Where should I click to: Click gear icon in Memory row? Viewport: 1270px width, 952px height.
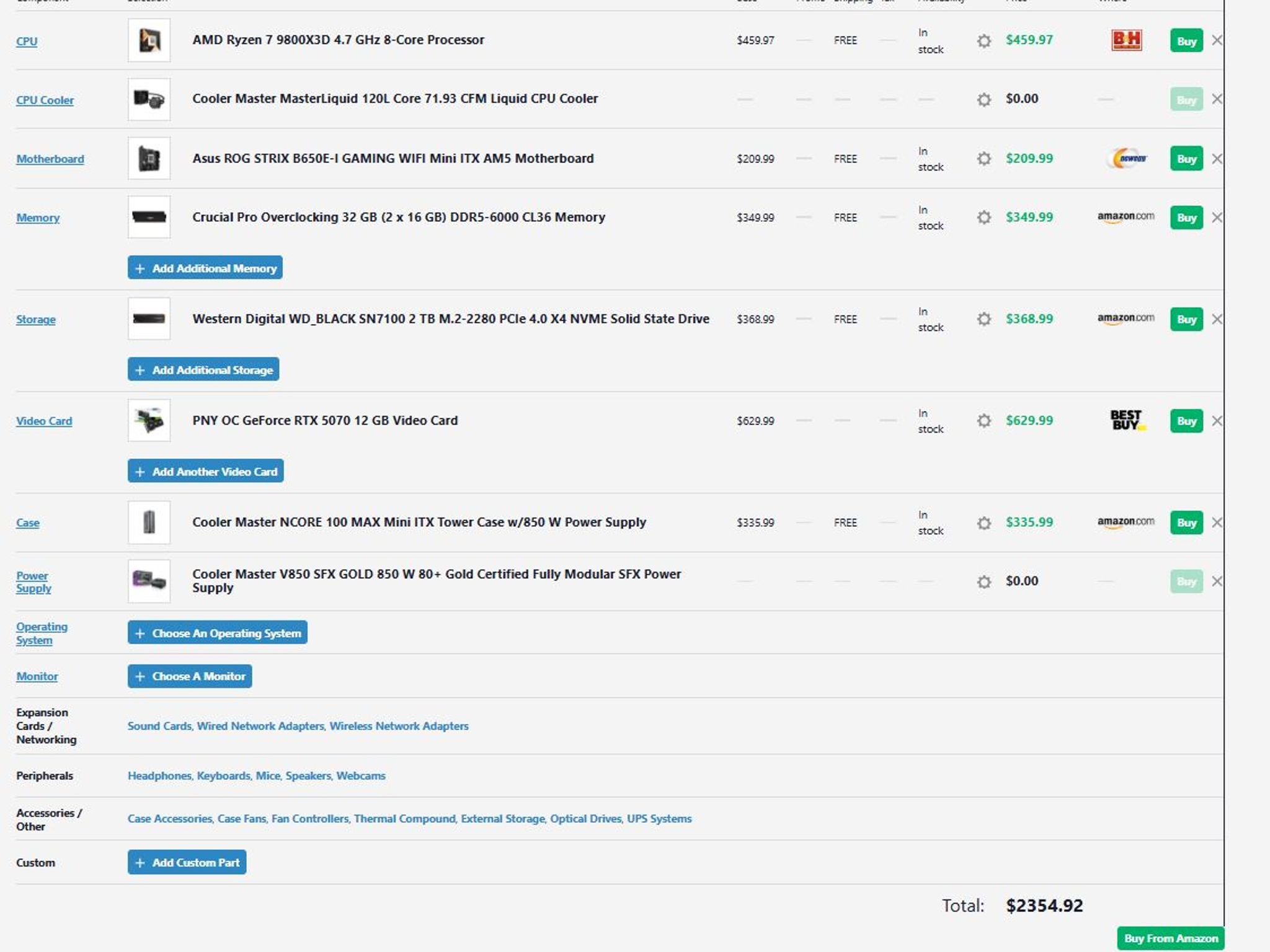pos(984,218)
